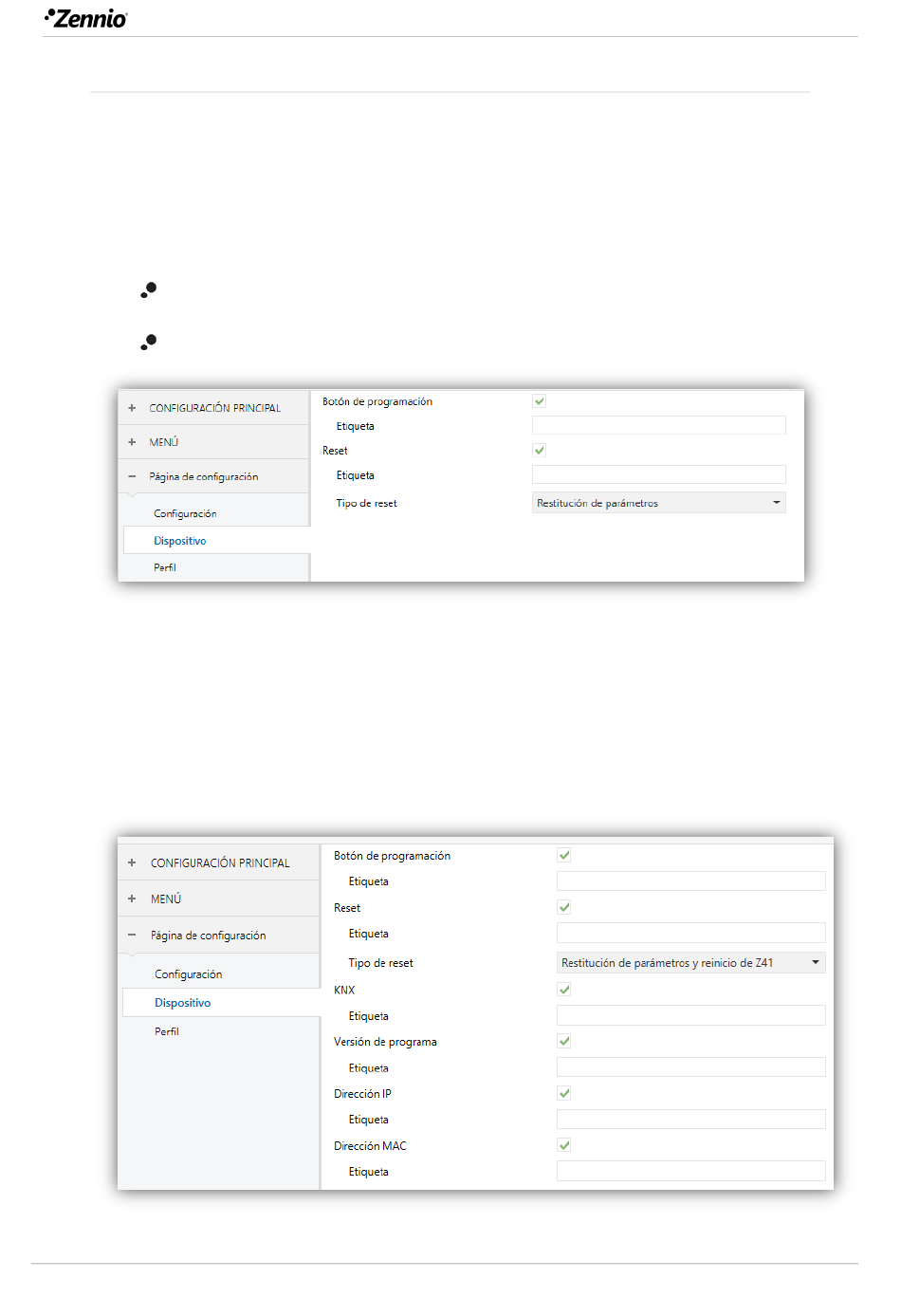Toggle the Versión de programa checkbox

click(x=564, y=1041)
